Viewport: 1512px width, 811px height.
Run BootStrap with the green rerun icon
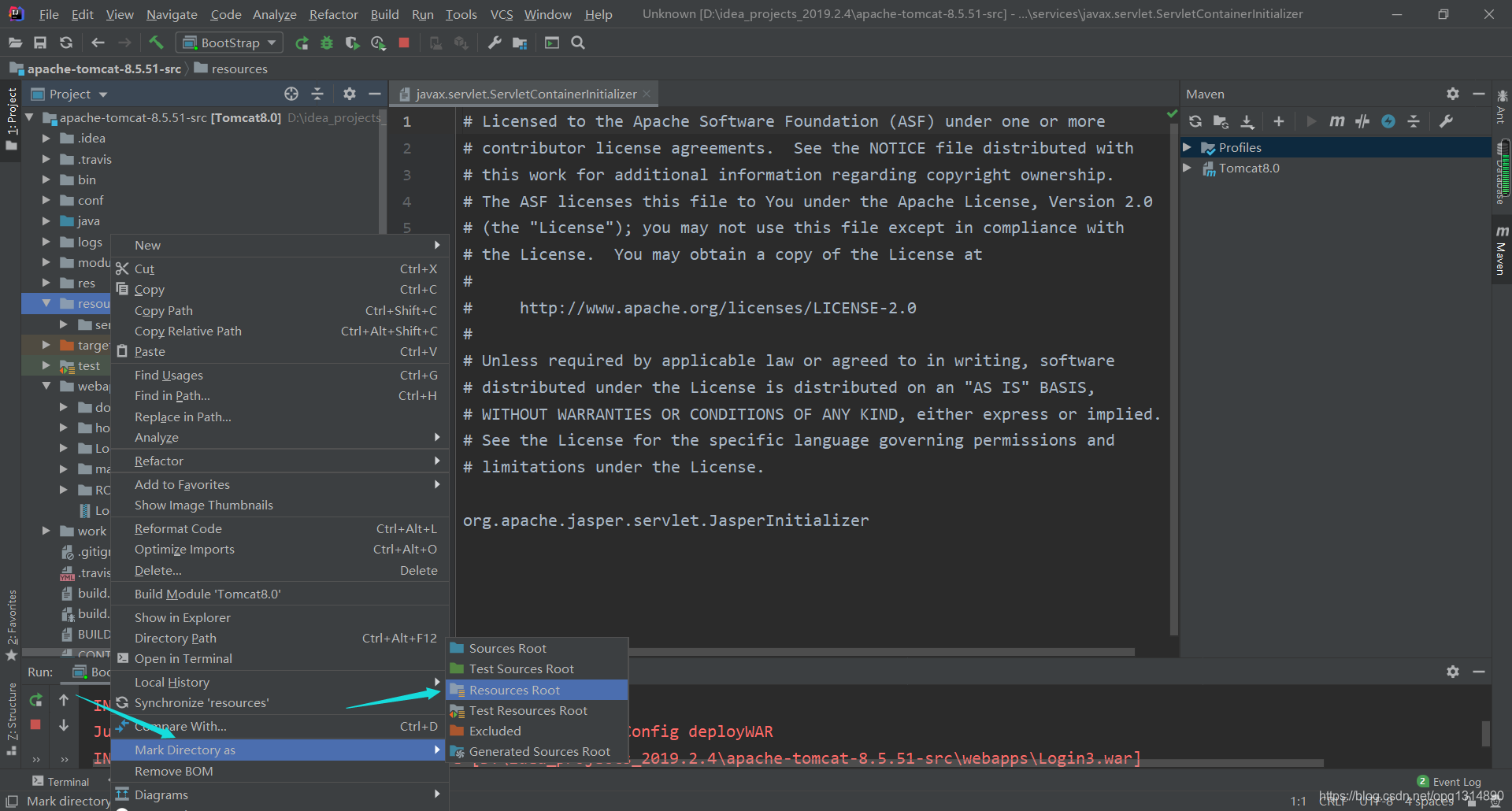302,43
